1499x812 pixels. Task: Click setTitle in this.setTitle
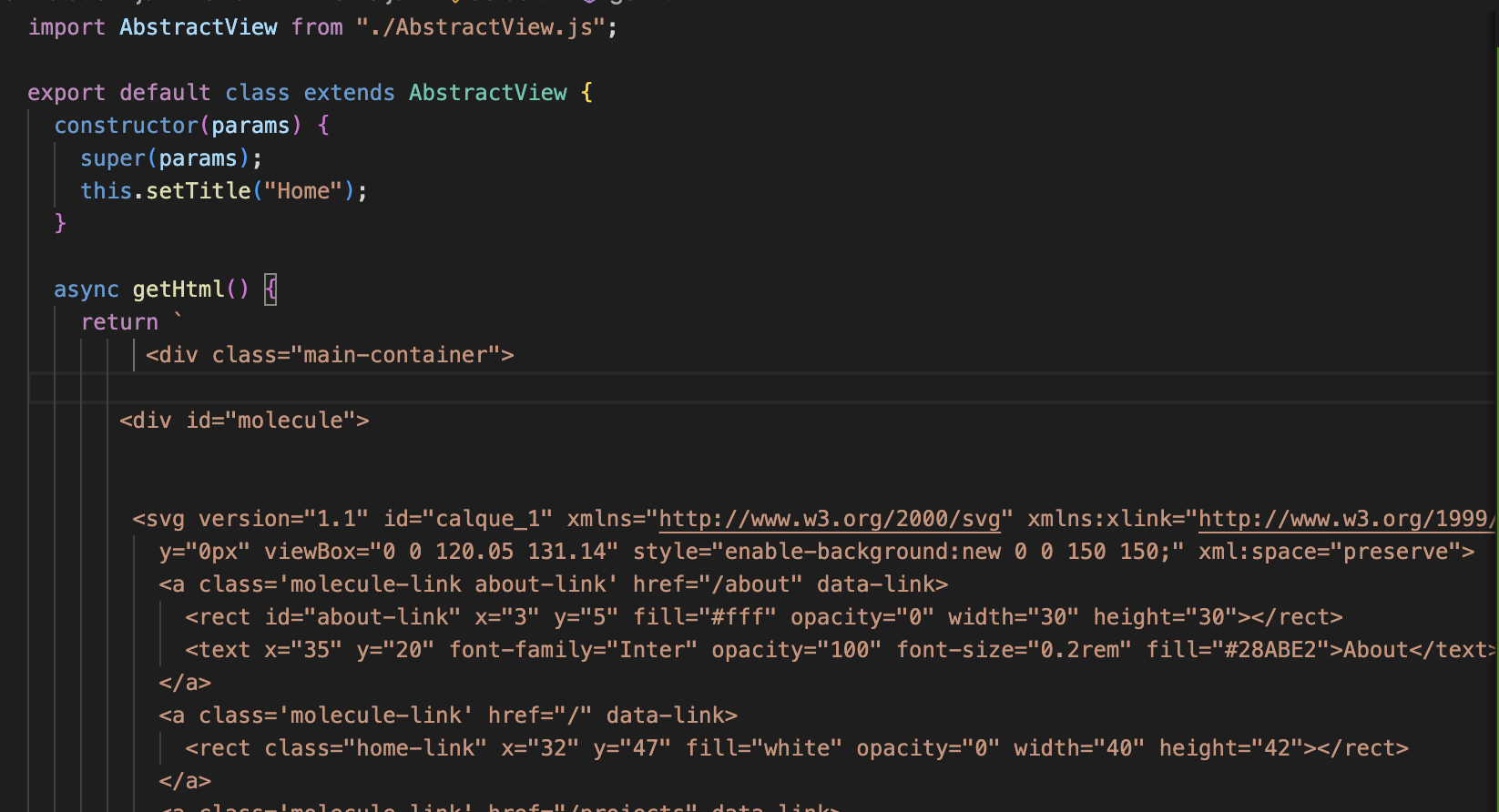pos(199,191)
